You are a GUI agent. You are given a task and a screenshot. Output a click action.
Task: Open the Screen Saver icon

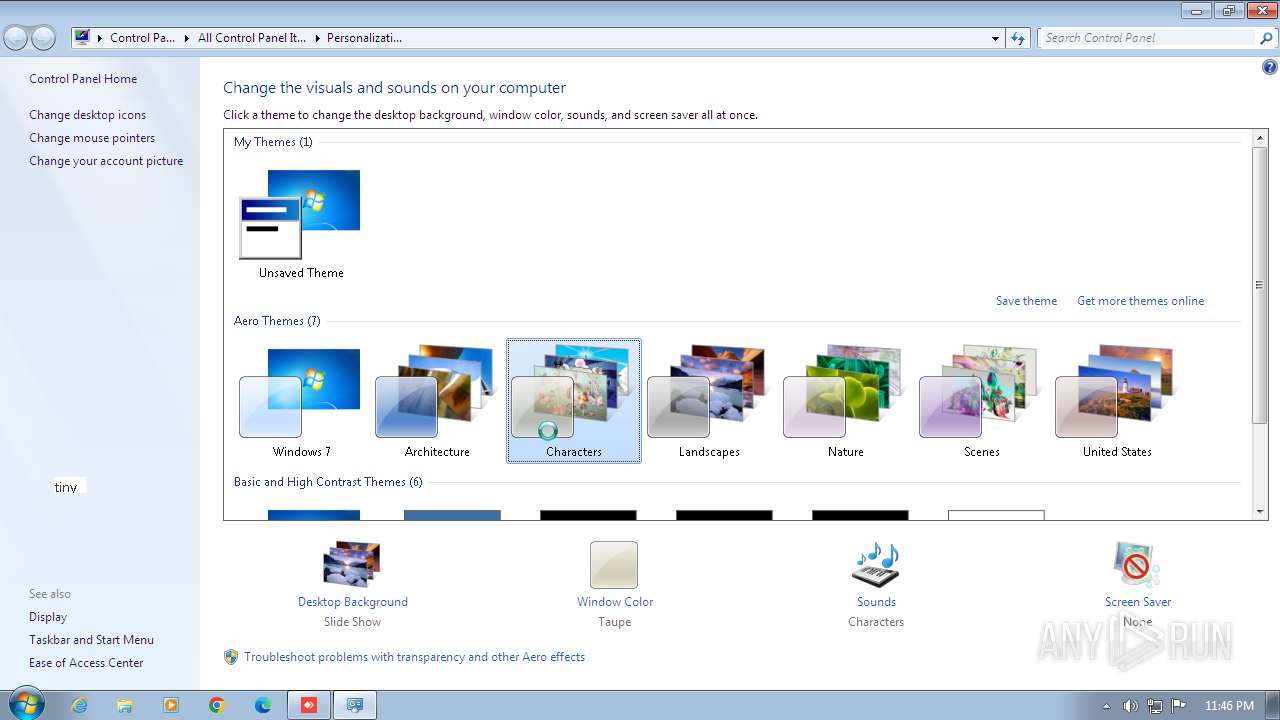tap(1137, 564)
